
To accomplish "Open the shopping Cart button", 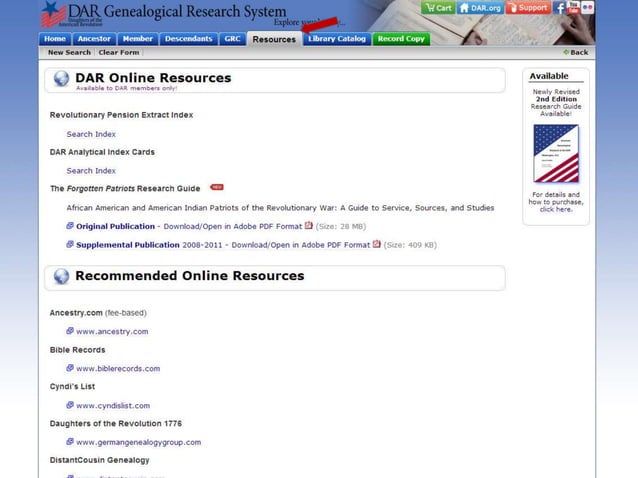I will click(438, 8).
